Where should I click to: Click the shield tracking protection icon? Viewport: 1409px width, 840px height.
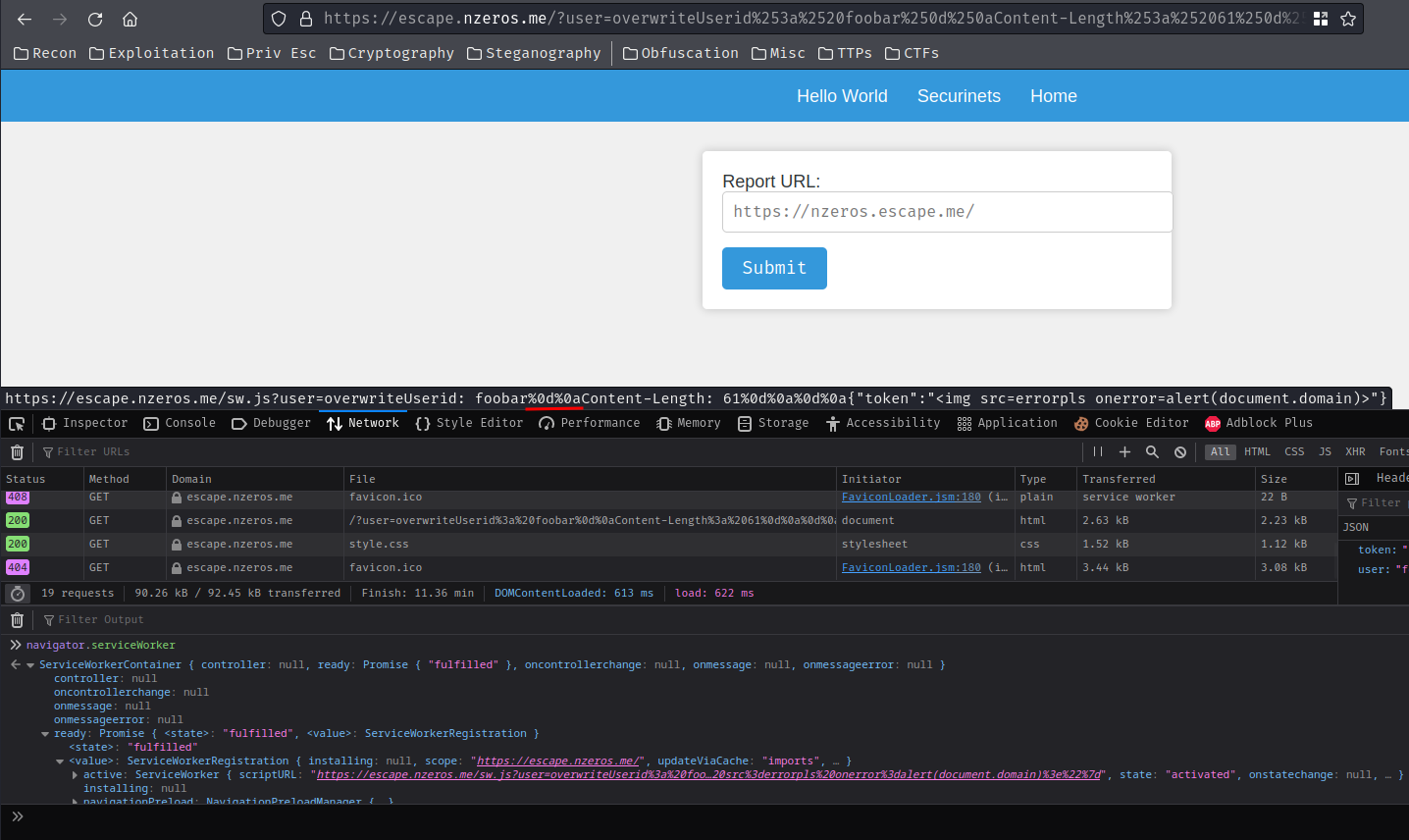point(279,19)
